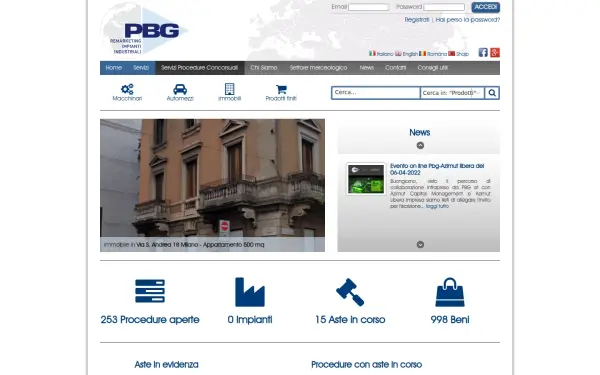Open Servizi Procedure Concorsuali menu
600x375 pixels.
coord(200,68)
